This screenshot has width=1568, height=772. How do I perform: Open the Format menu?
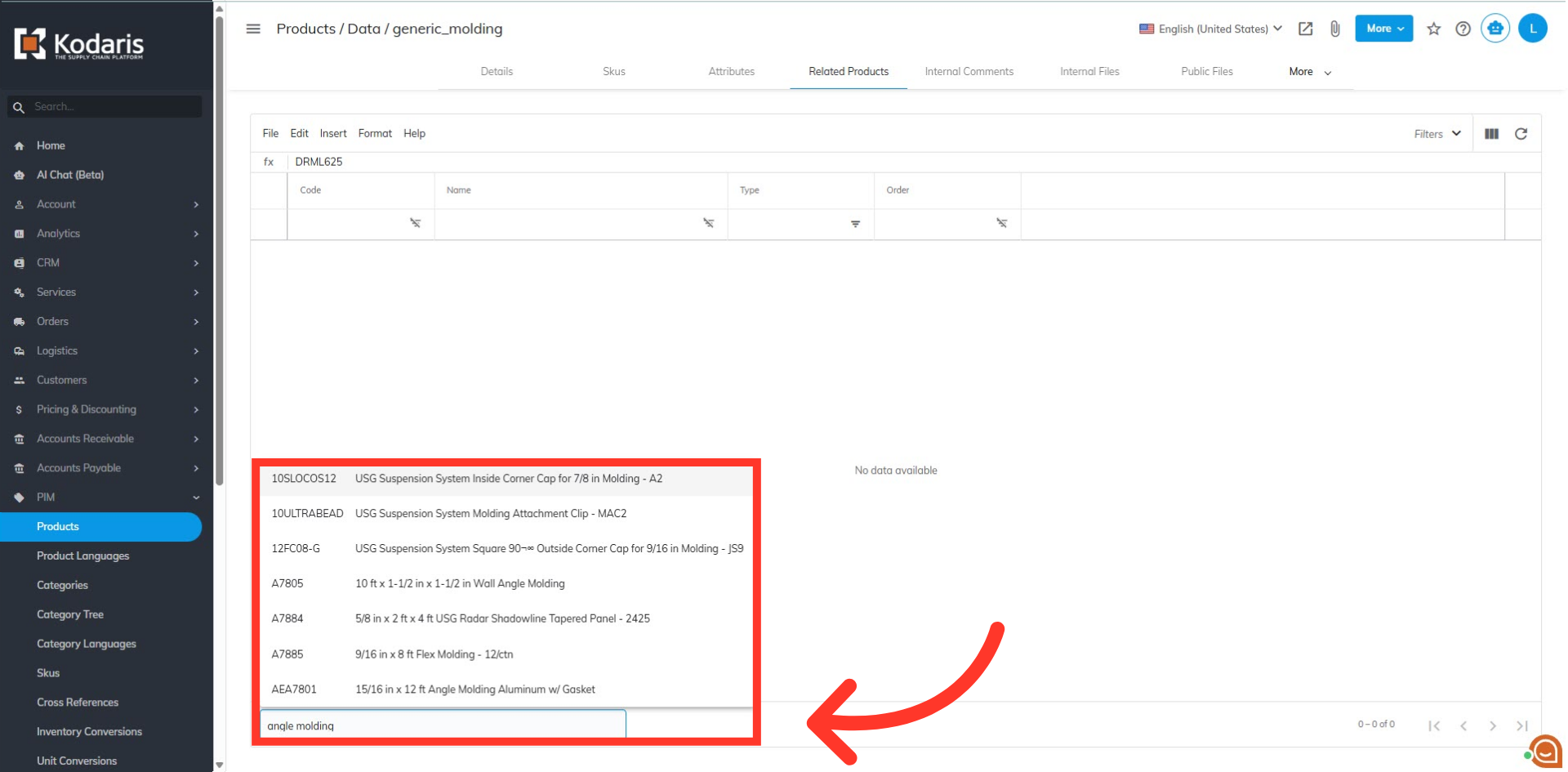(x=375, y=133)
